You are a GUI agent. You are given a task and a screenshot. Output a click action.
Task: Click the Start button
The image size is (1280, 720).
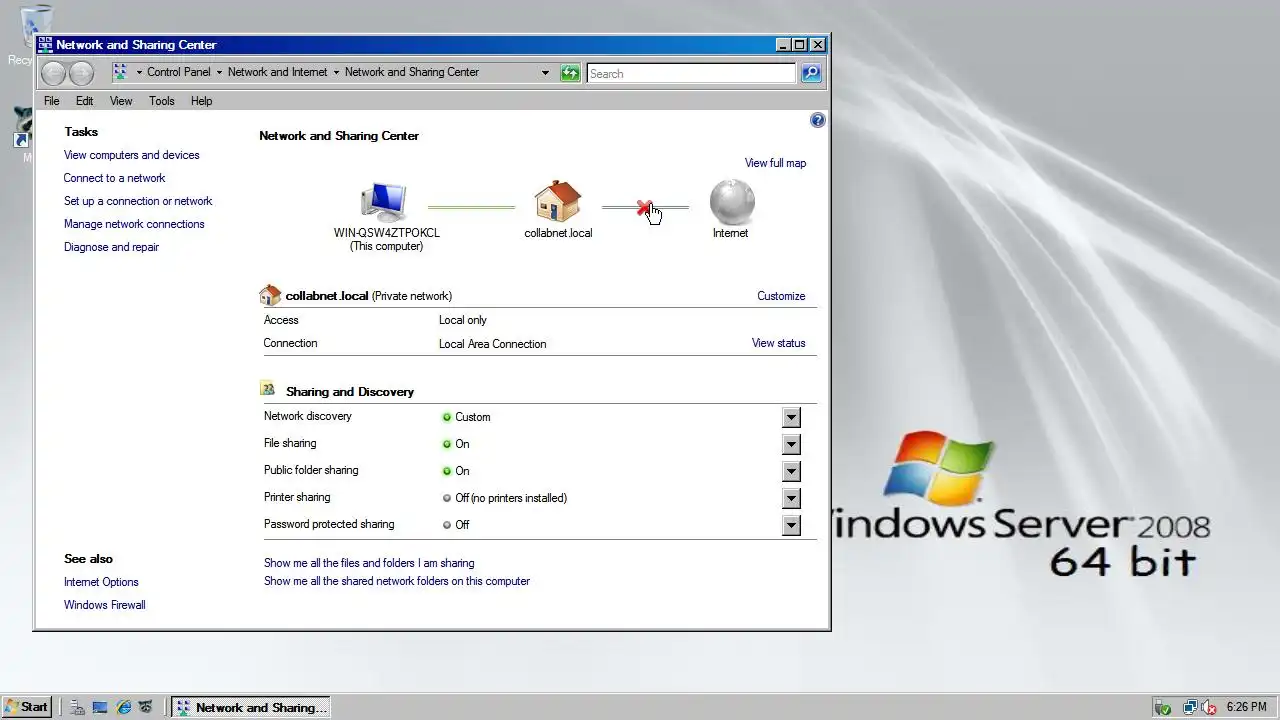tap(27, 707)
